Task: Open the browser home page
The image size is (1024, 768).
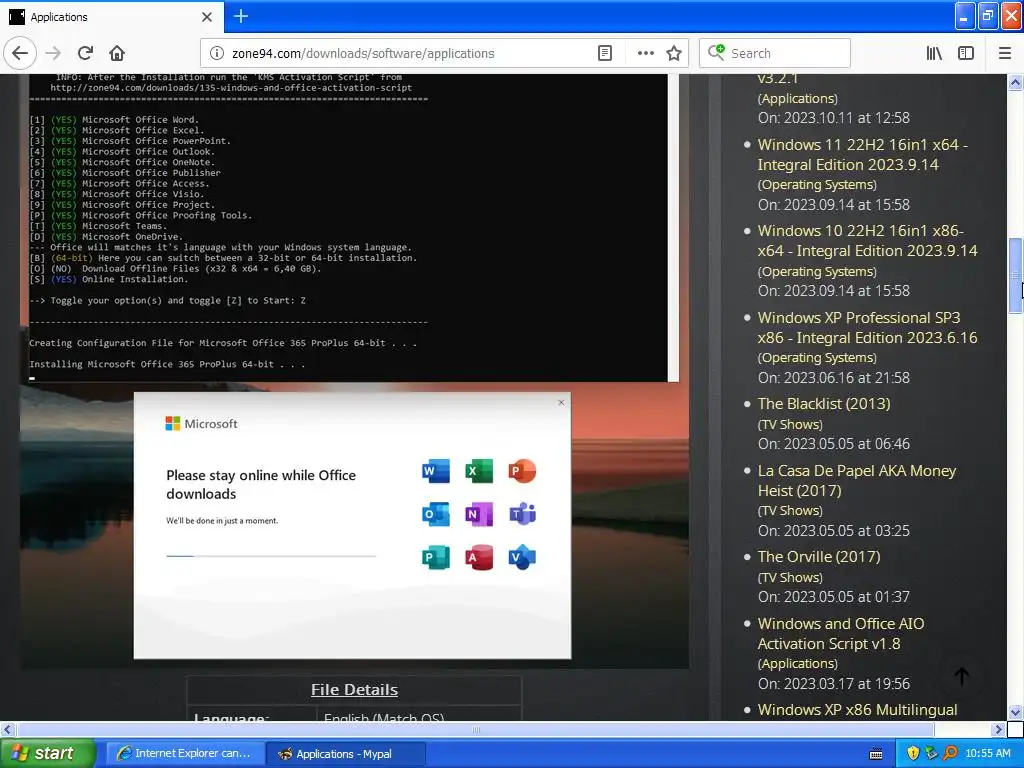Action: (x=117, y=53)
